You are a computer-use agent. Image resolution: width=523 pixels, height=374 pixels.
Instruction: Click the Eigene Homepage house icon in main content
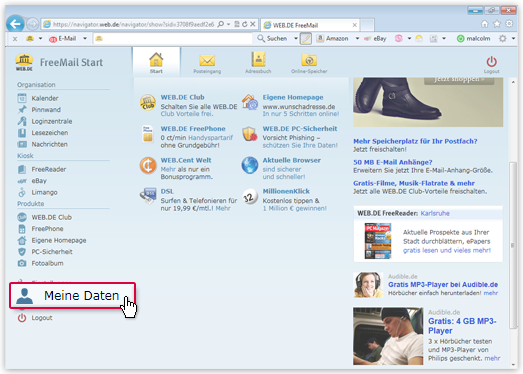point(250,102)
